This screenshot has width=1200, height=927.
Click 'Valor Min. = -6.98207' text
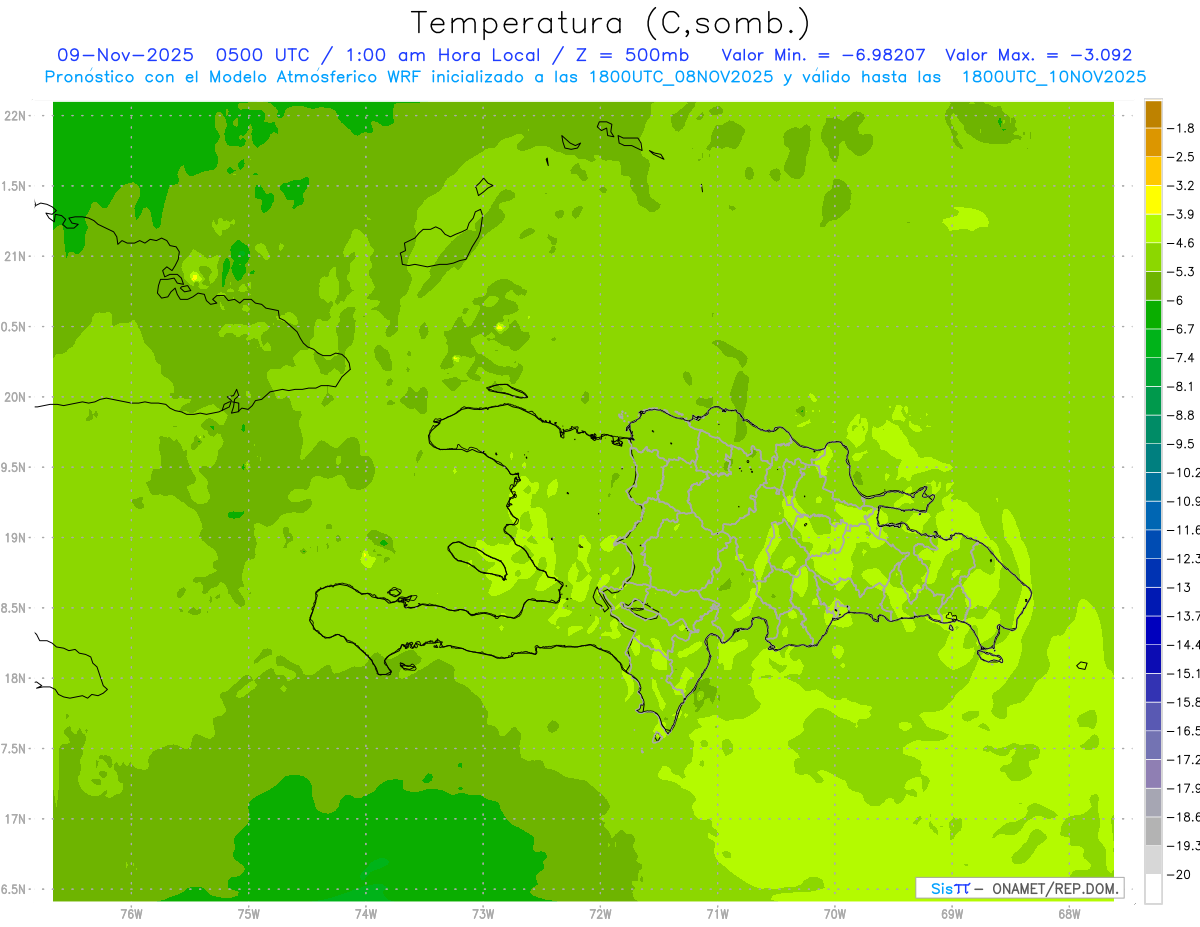pos(824,55)
